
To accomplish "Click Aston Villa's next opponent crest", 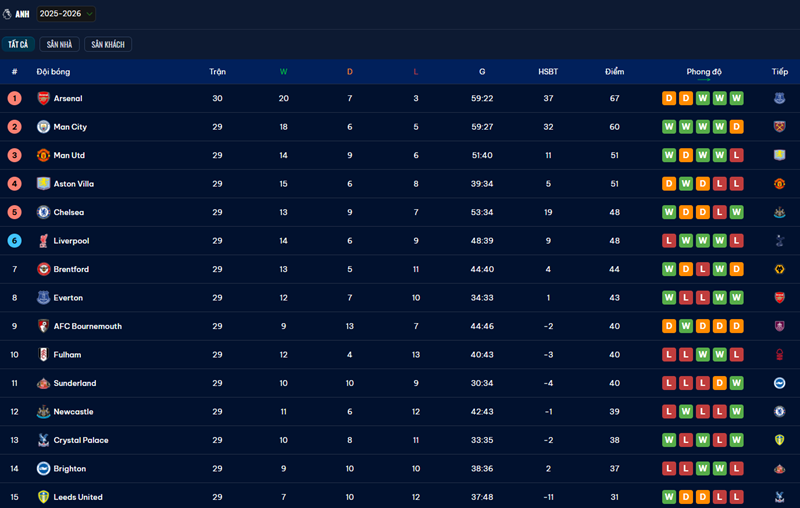I will pyautogui.click(x=779, y=184).
